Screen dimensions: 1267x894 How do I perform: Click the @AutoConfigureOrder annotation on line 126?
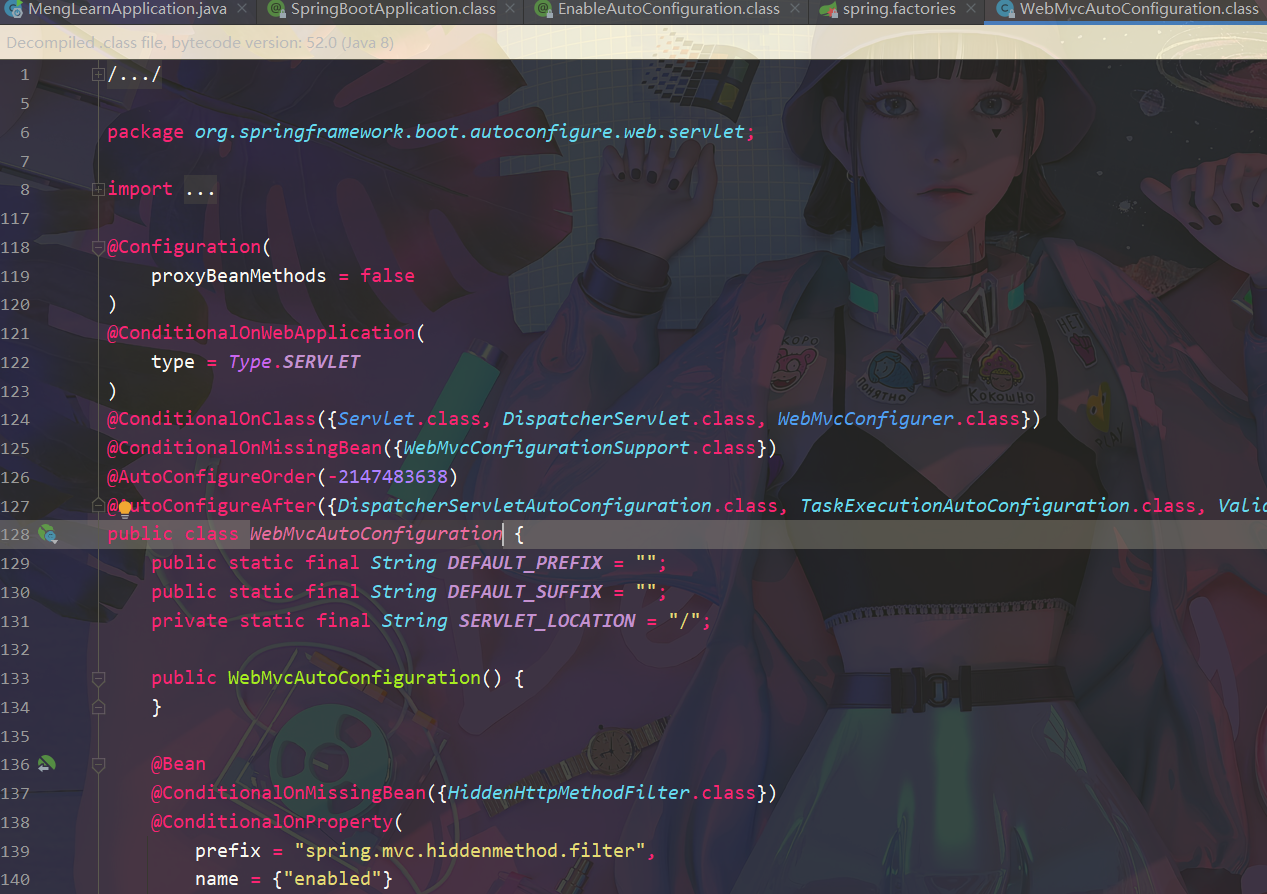[212, 477]
